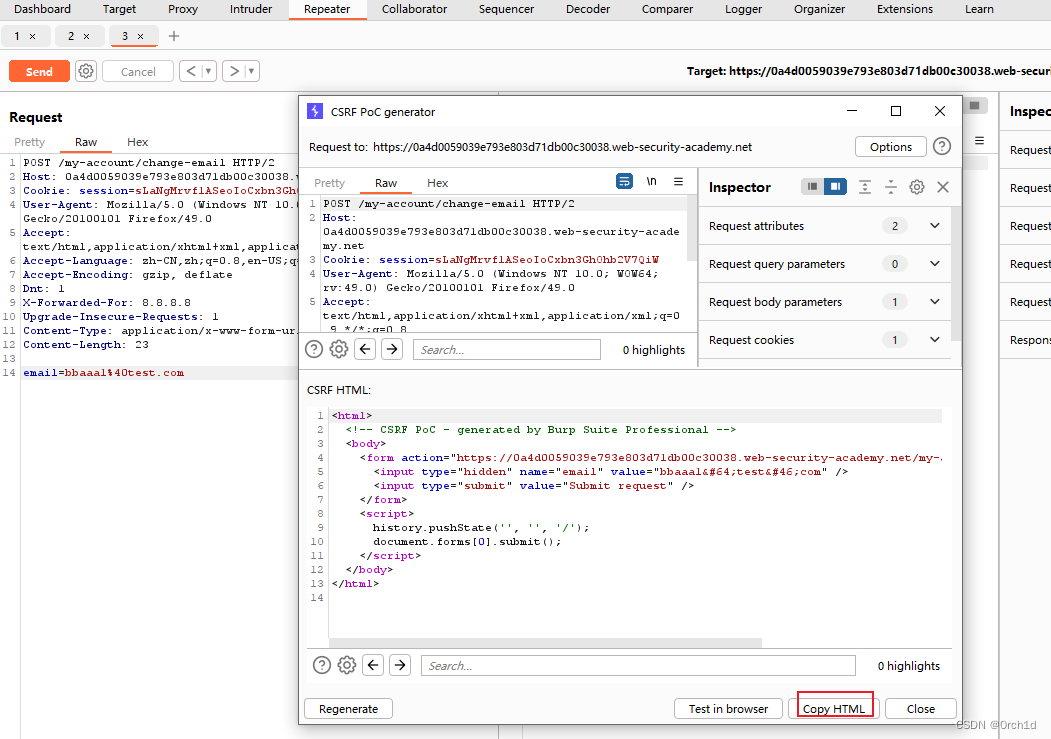The image size is (1051, 739).
Task: Go to previous match in CSRF HTML search
Action: coord(373,665)
